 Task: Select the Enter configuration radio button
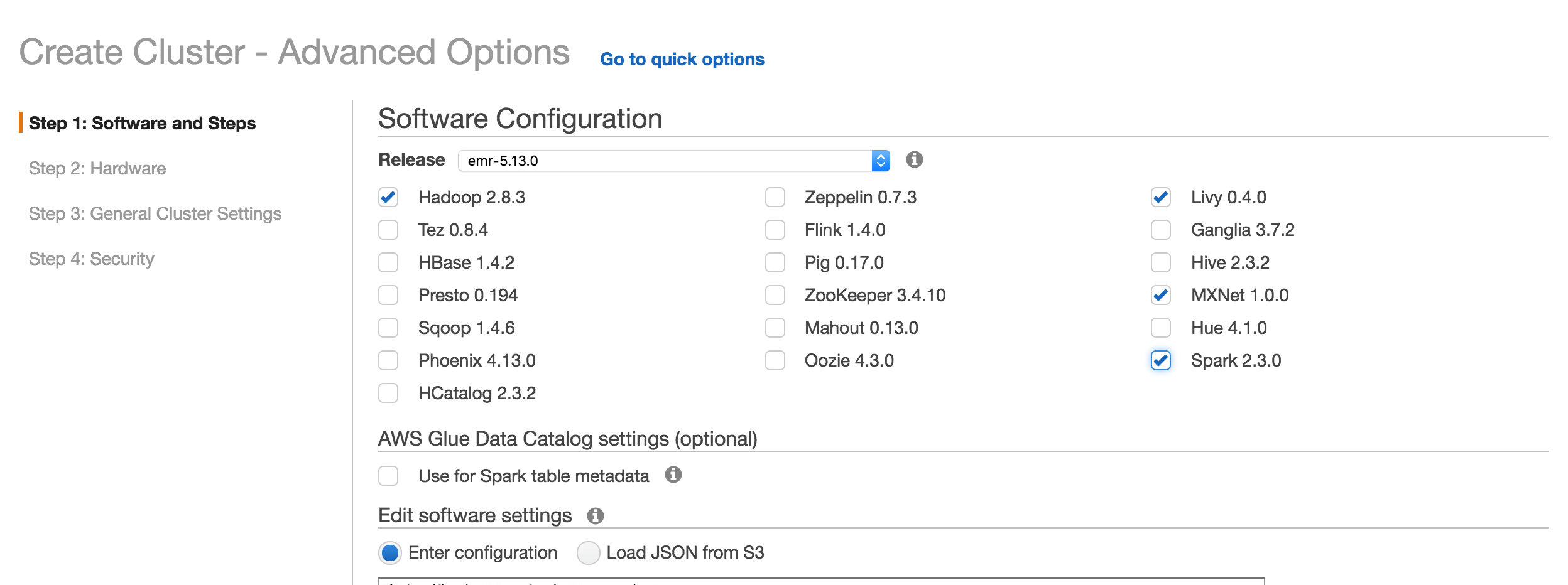(390, 553)
